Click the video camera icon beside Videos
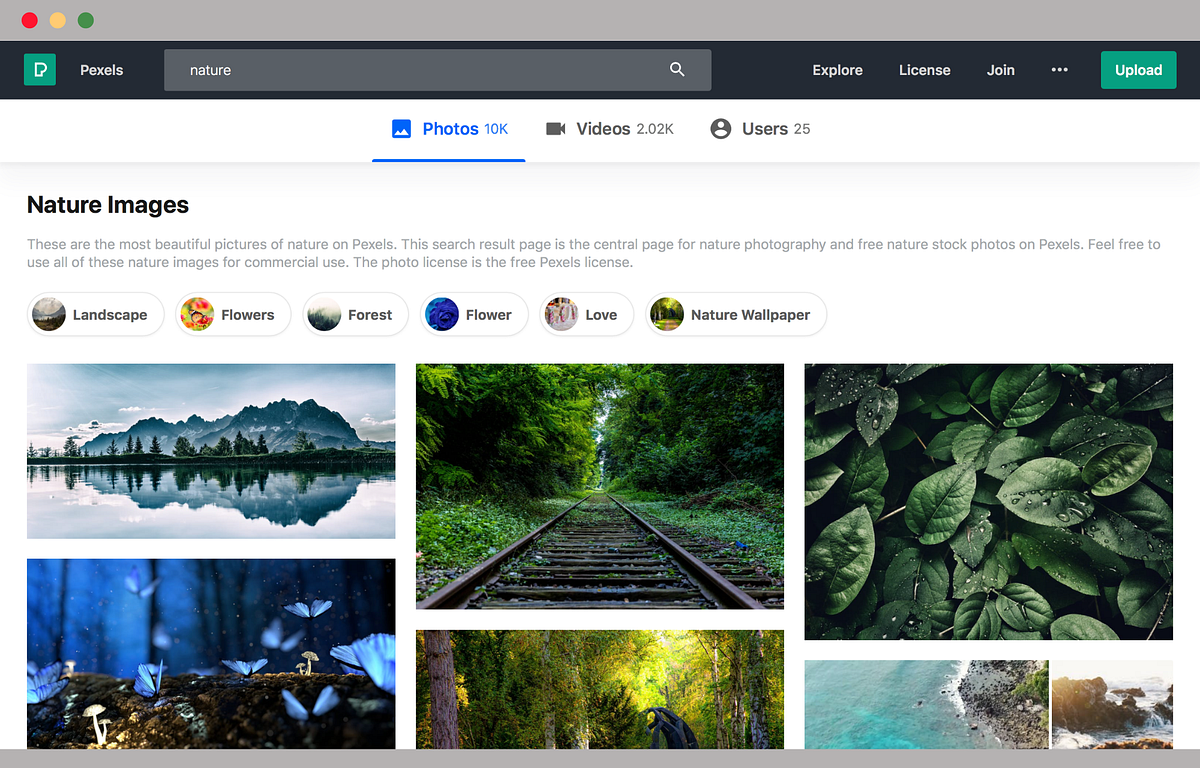This screenshot has width=1200, height=768. pyautogui.click(x=556, y=128)
